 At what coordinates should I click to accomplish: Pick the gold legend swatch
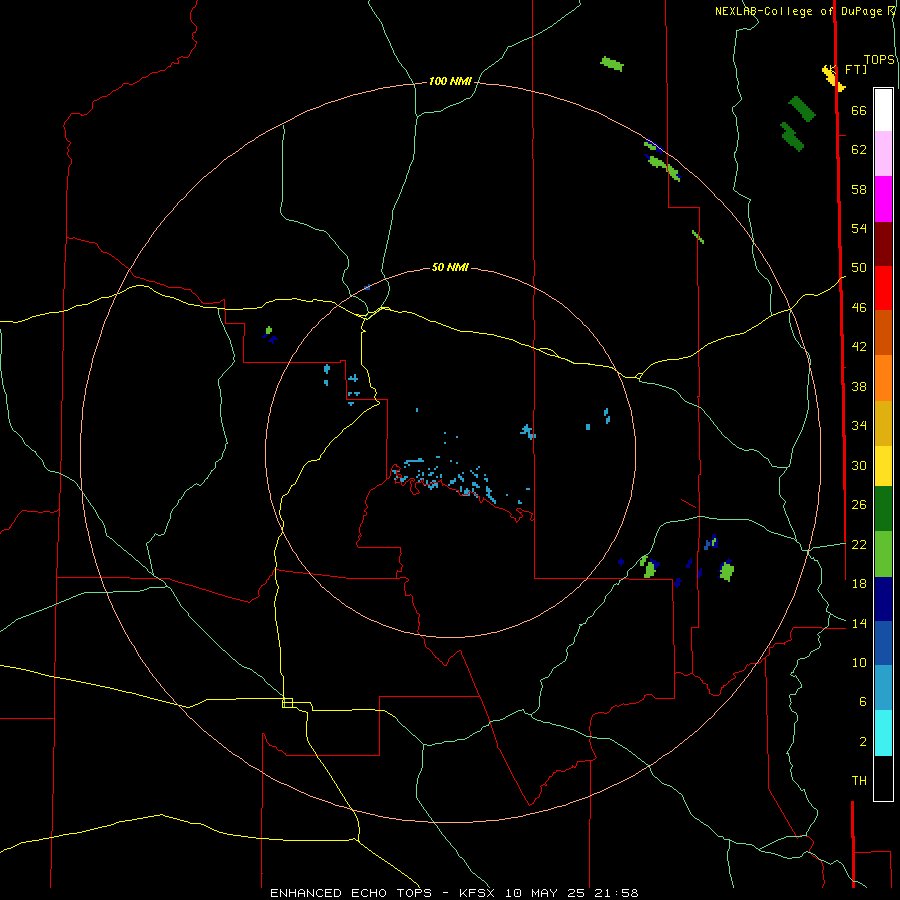[883, 423]
